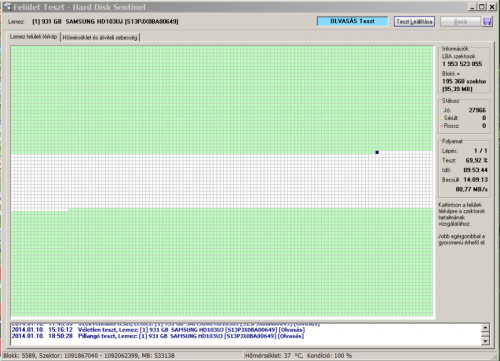Viewport: 500px width, 361px height.
Task: Click the 195 360 szektor block size text
Action: pyautogui.click(x=464, y=81)
